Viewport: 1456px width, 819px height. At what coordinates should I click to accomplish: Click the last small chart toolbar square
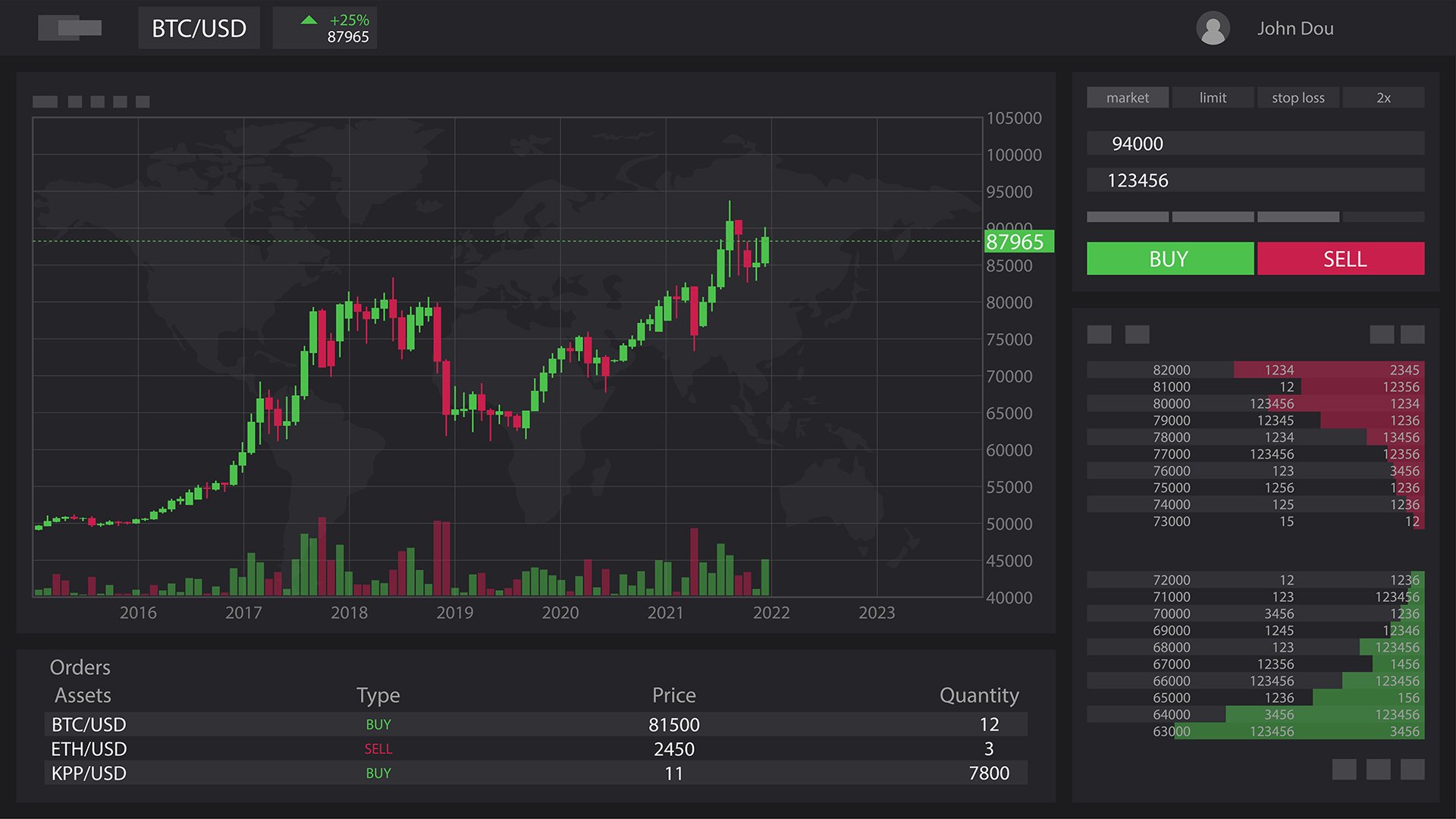click(x=143, y=102)
